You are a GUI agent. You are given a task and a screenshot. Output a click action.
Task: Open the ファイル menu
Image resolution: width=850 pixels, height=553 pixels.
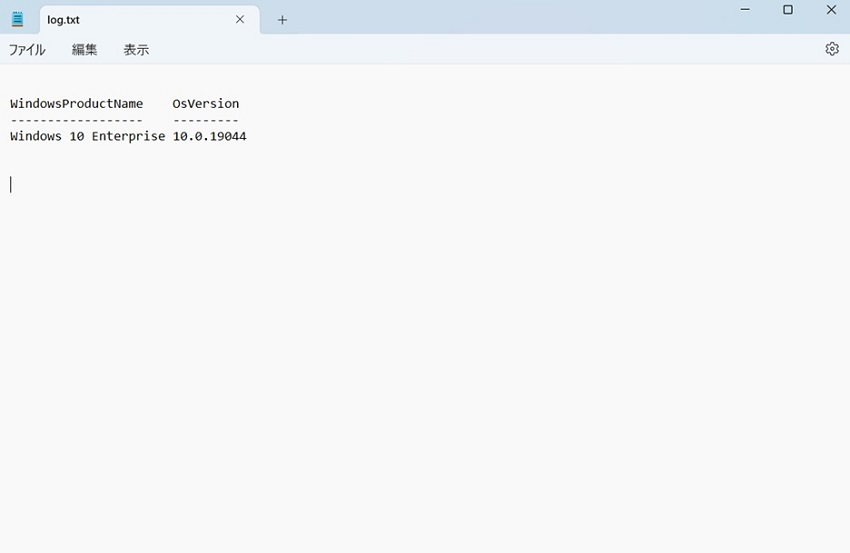click(27, 50)
